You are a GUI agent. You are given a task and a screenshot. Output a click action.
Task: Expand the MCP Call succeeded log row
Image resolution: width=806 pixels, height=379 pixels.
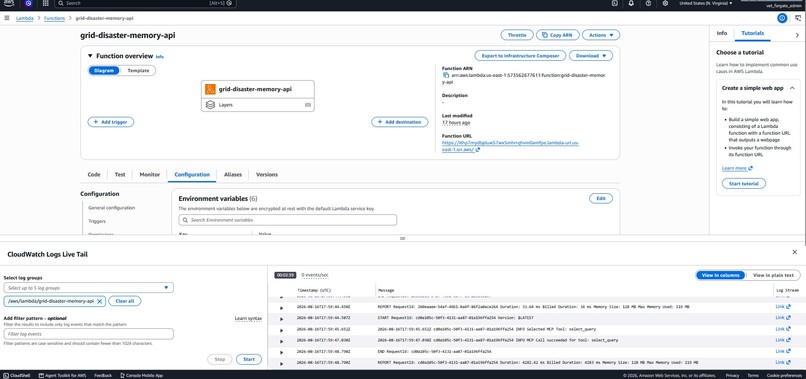coord(281,341)
